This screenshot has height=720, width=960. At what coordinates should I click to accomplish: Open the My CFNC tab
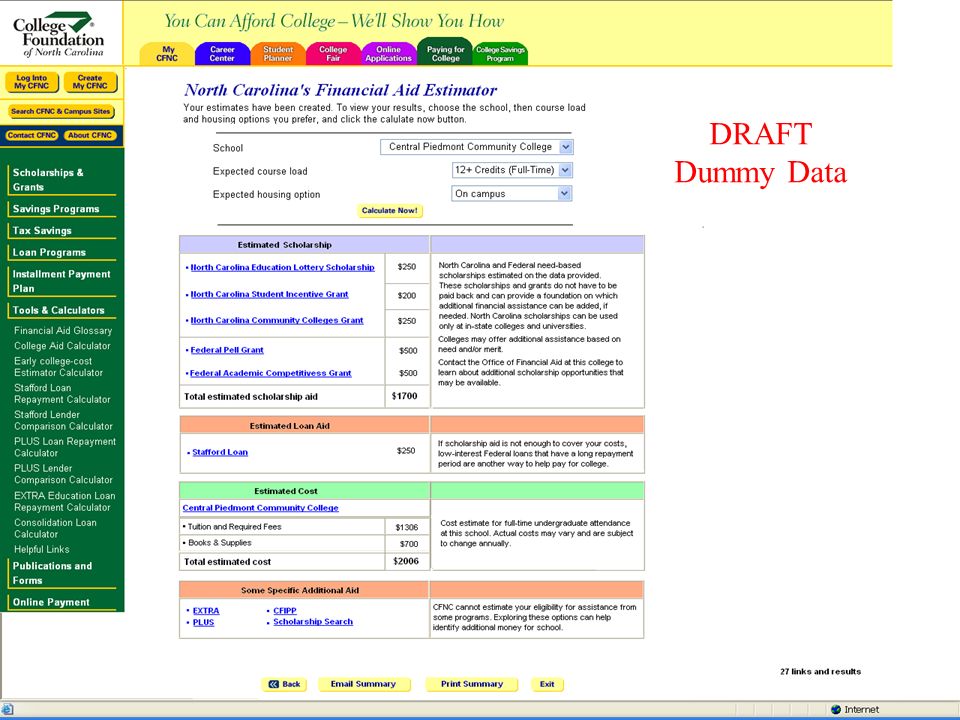[167, 54]
